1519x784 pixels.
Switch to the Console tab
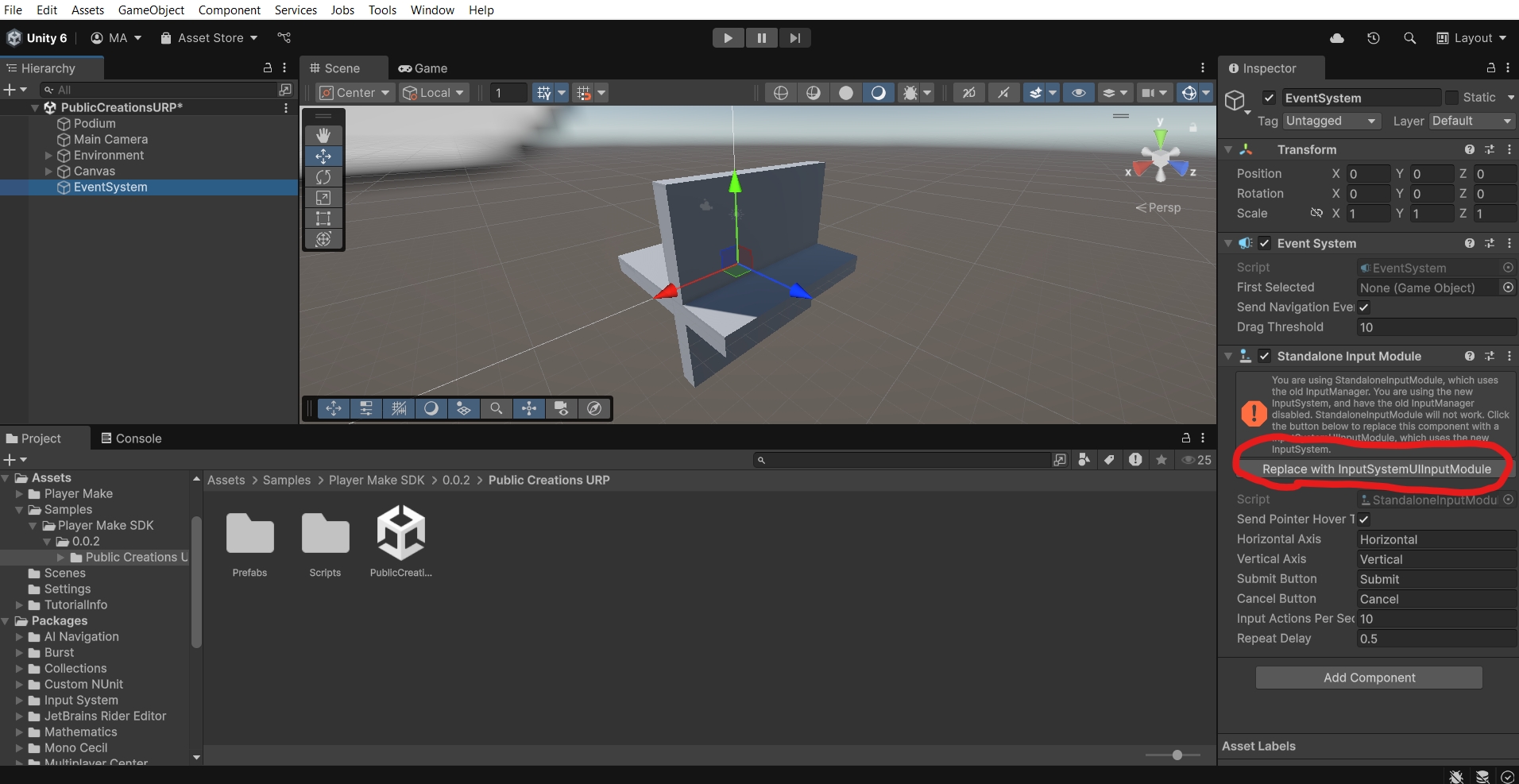[131, 438]
